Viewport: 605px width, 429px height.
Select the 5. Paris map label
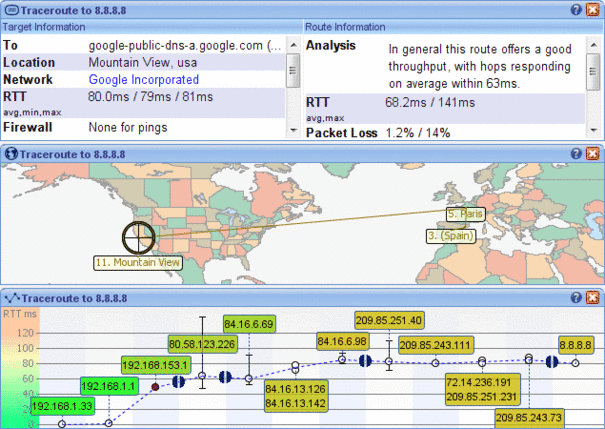point(466,214)
